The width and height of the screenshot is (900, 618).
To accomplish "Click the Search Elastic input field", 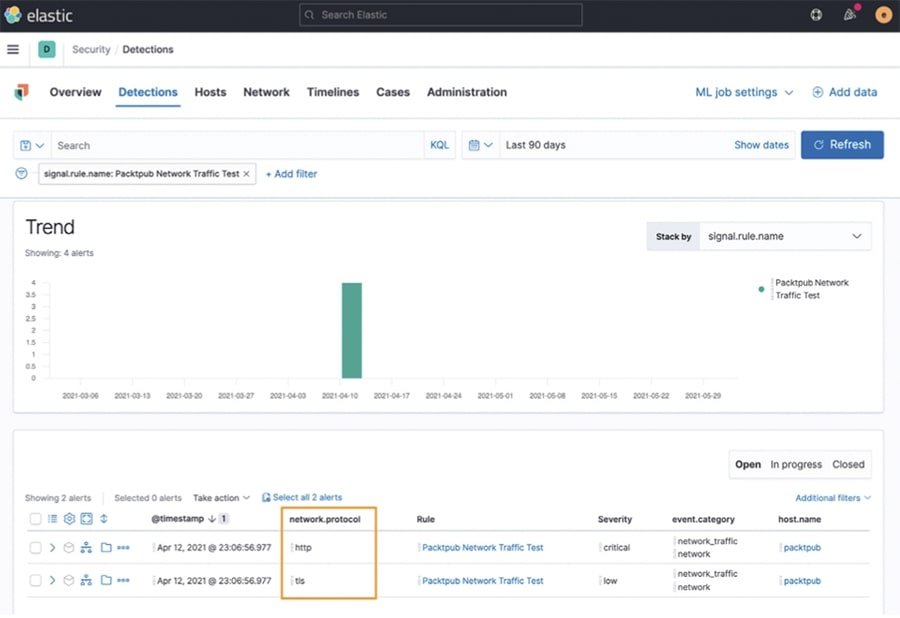I will pos(440,15).
